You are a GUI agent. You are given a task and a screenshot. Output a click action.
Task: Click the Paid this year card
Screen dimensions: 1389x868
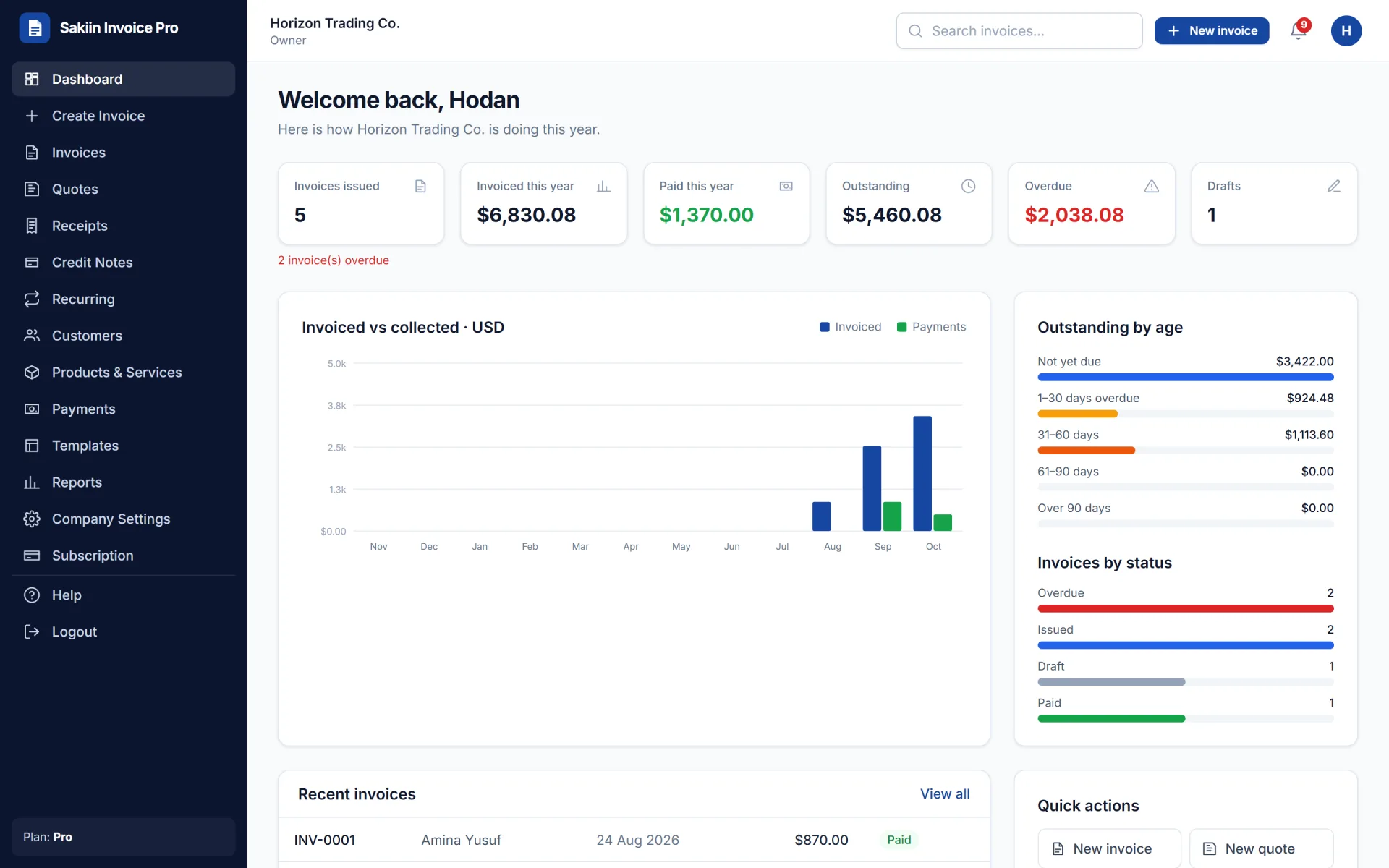coord(726,203)
